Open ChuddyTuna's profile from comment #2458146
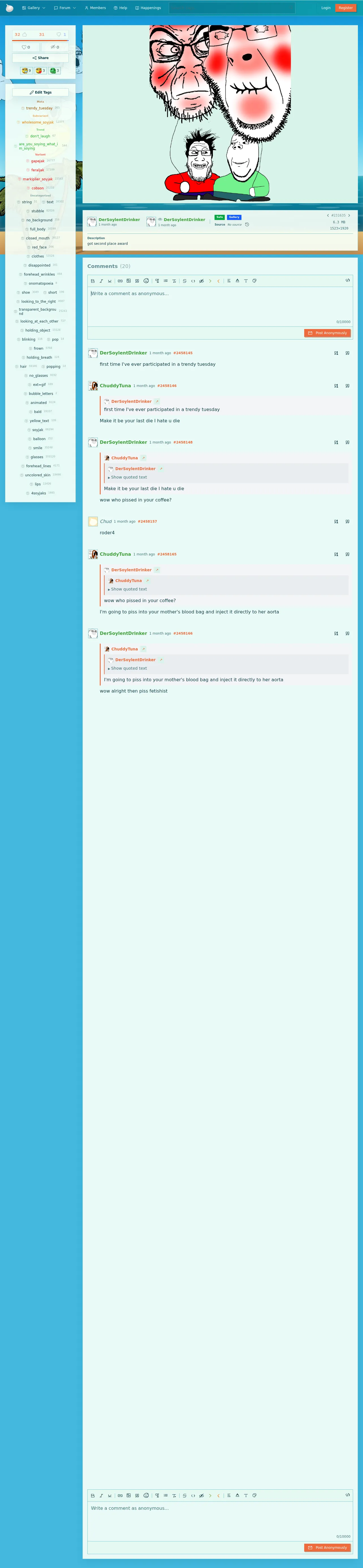The height and width of the screenshot is (1568, 363). 115,386
